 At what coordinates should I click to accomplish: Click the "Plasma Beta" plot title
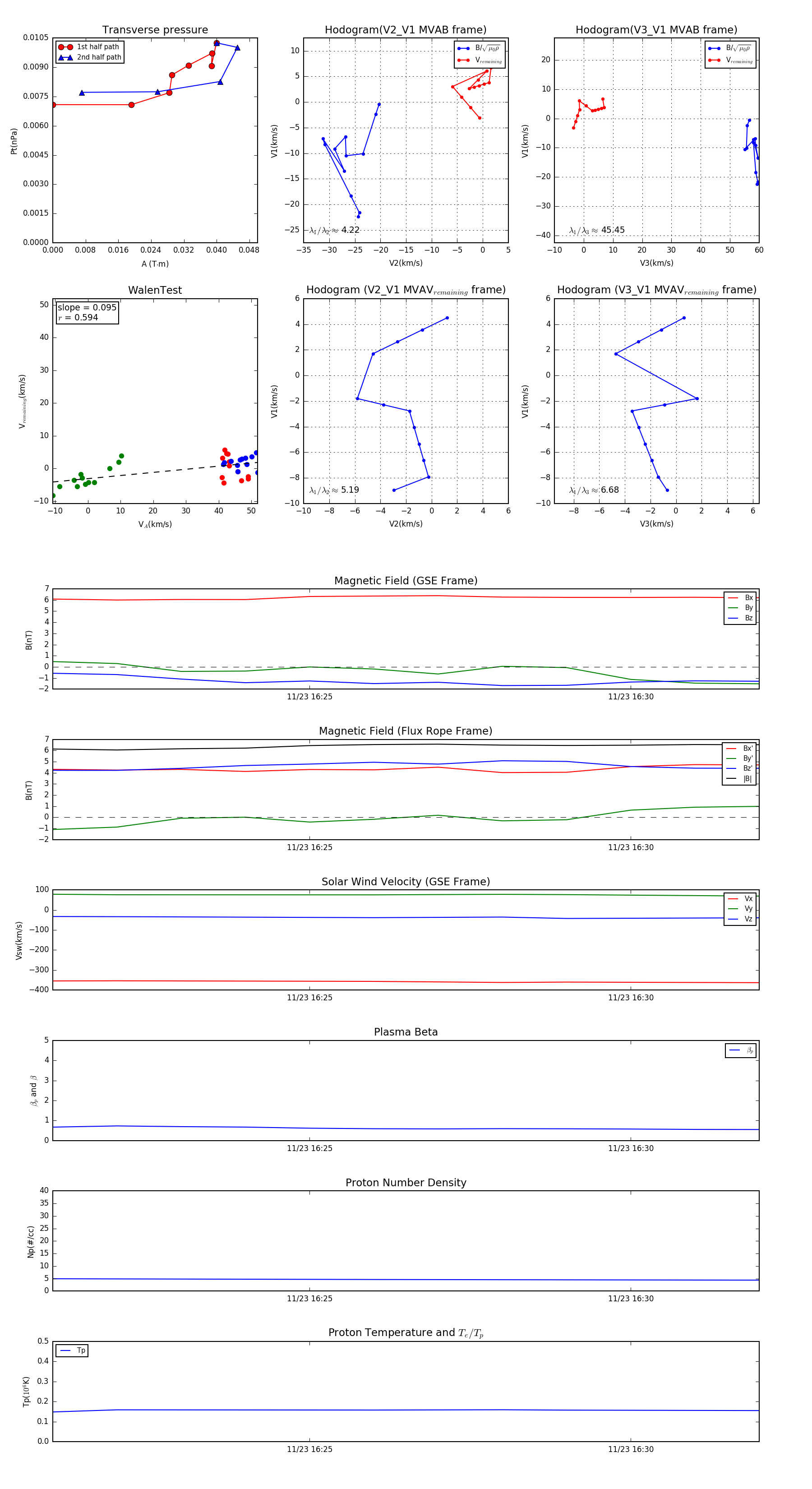tap(406, 1032)
